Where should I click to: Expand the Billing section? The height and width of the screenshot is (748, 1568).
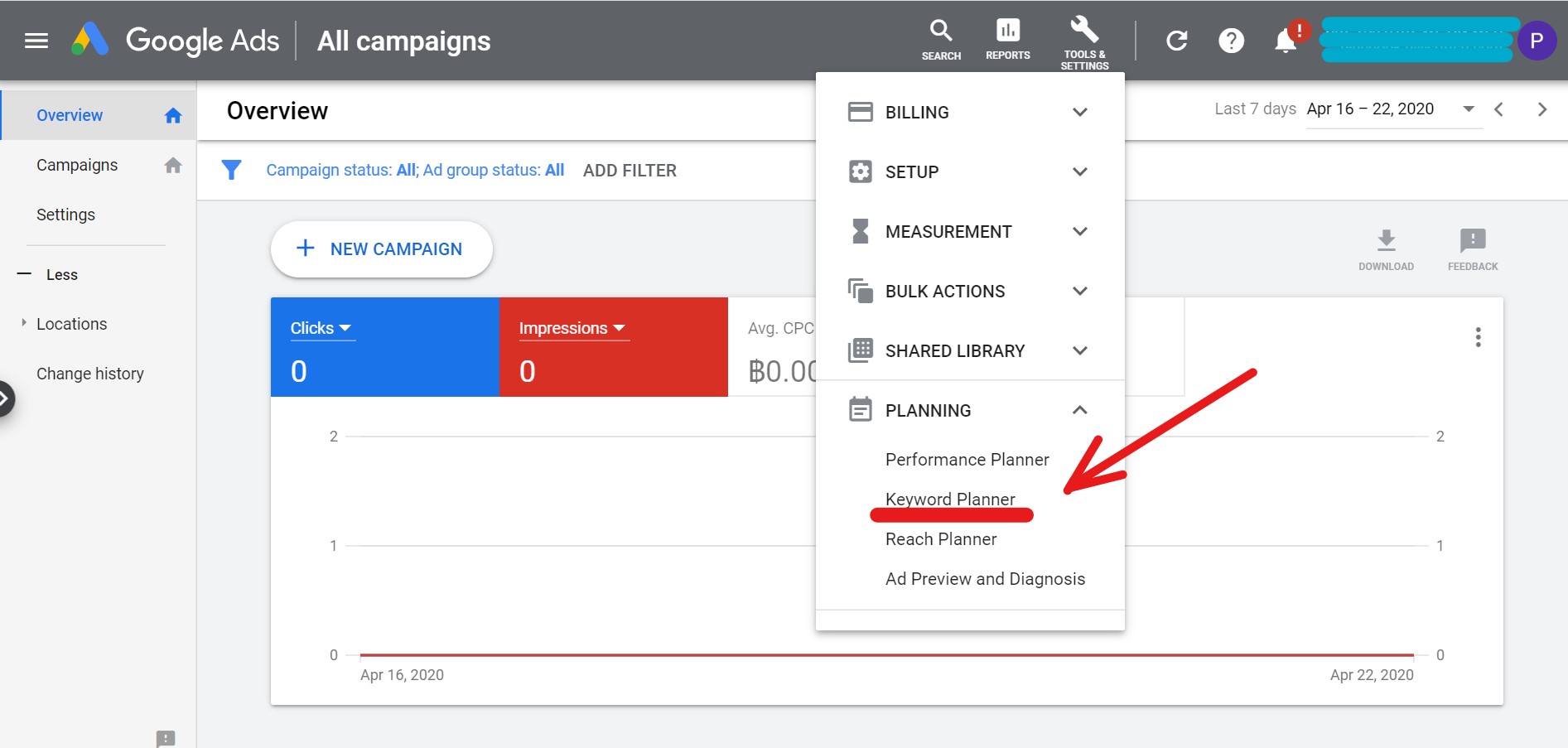1080,112
